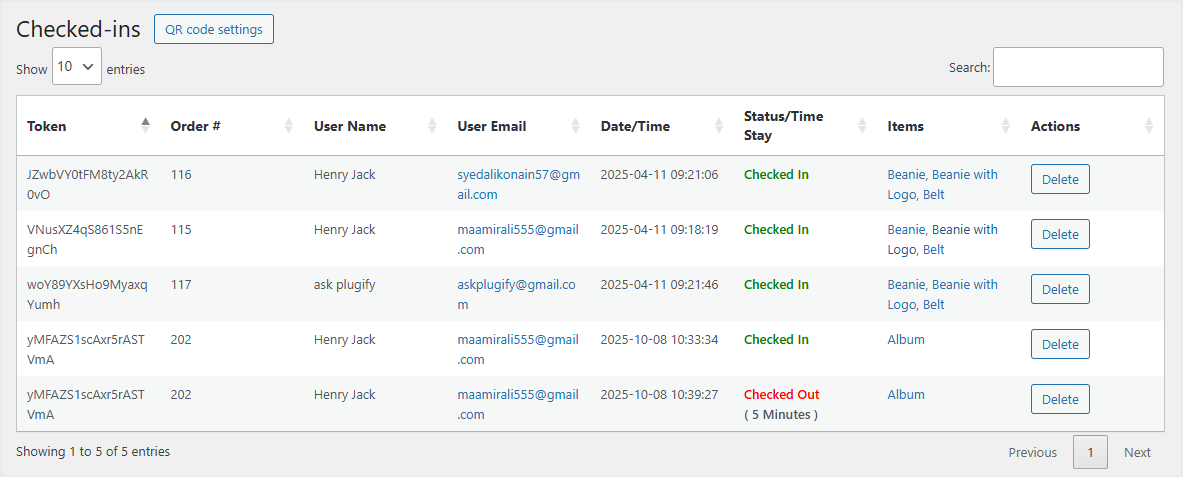Sort table by Token column arrows
The height and width of the screenshot is (477, 1183).
146,126
